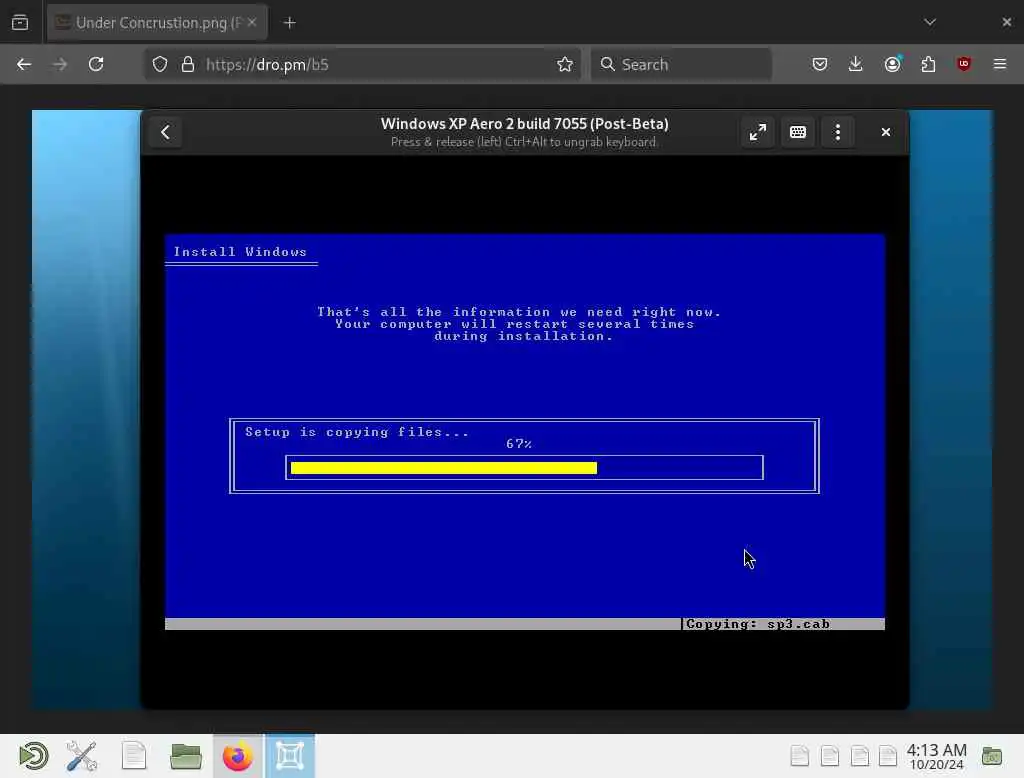Switch to Firefox in the taskbar
The image size is (1024, 778).
238,756
